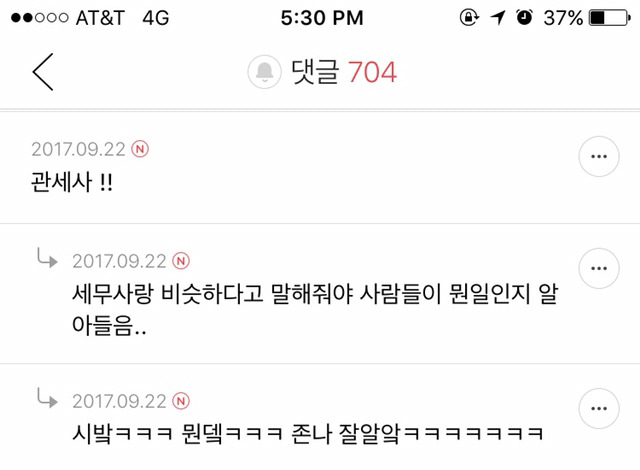Click the N badge on 세무사랑 reply
Viewport: 640px width, 470px height.
[x=181, y=261]
